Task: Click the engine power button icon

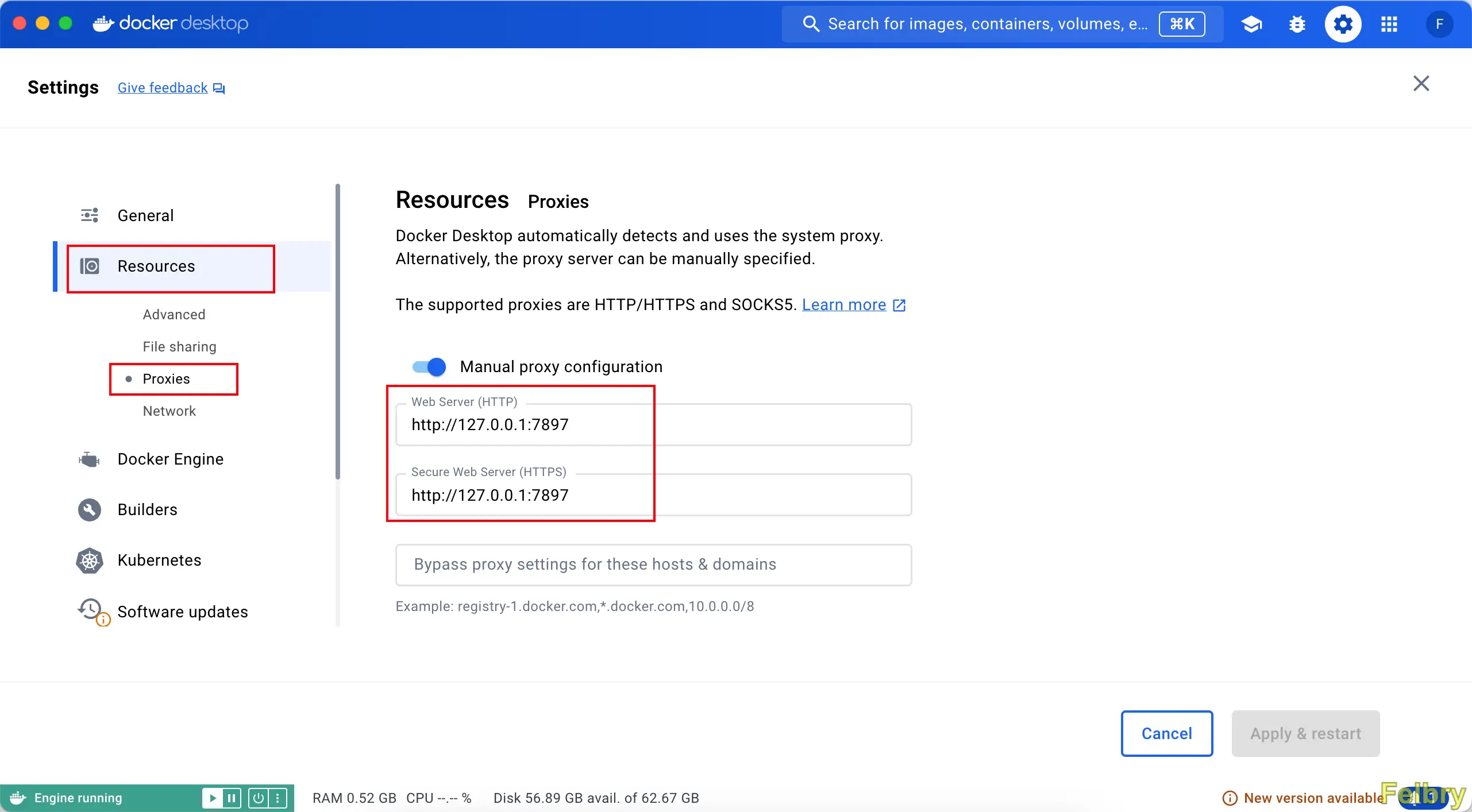Action: (x=259, y=798)
